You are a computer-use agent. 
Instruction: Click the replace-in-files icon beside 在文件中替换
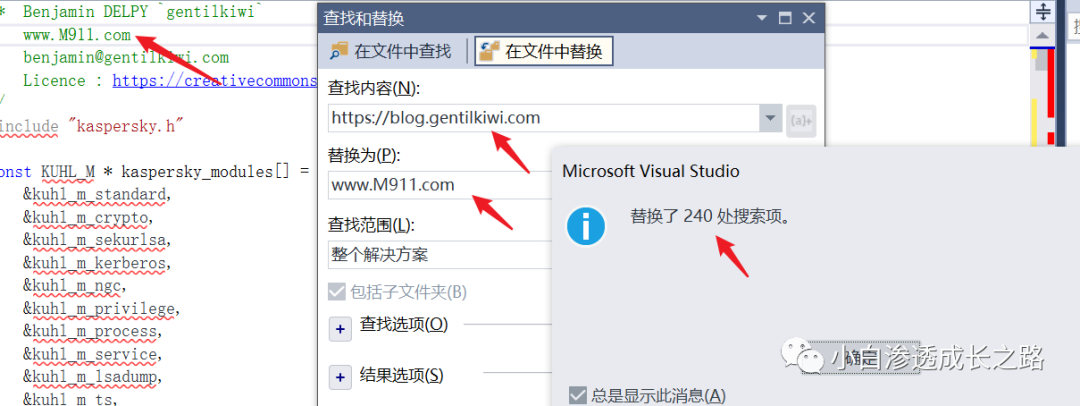[490, 50]
